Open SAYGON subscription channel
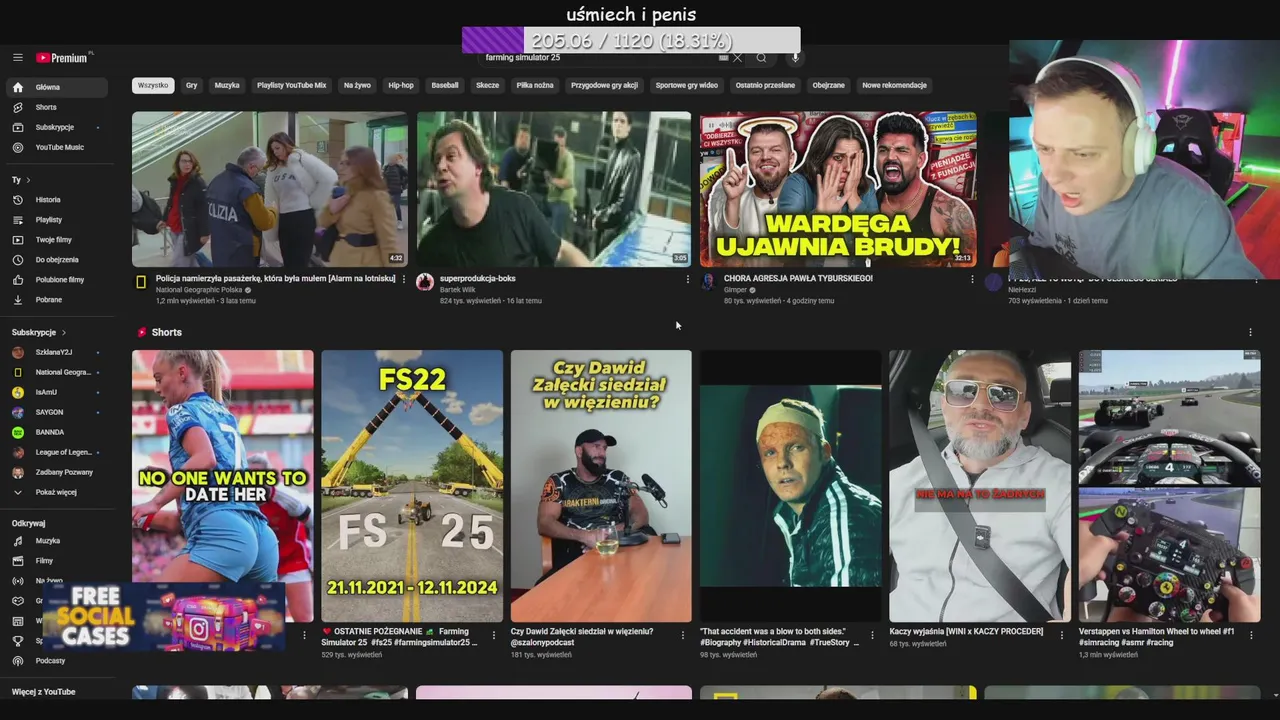The image size is (1280, 720). pyautogui.click(x=56, y=412)
